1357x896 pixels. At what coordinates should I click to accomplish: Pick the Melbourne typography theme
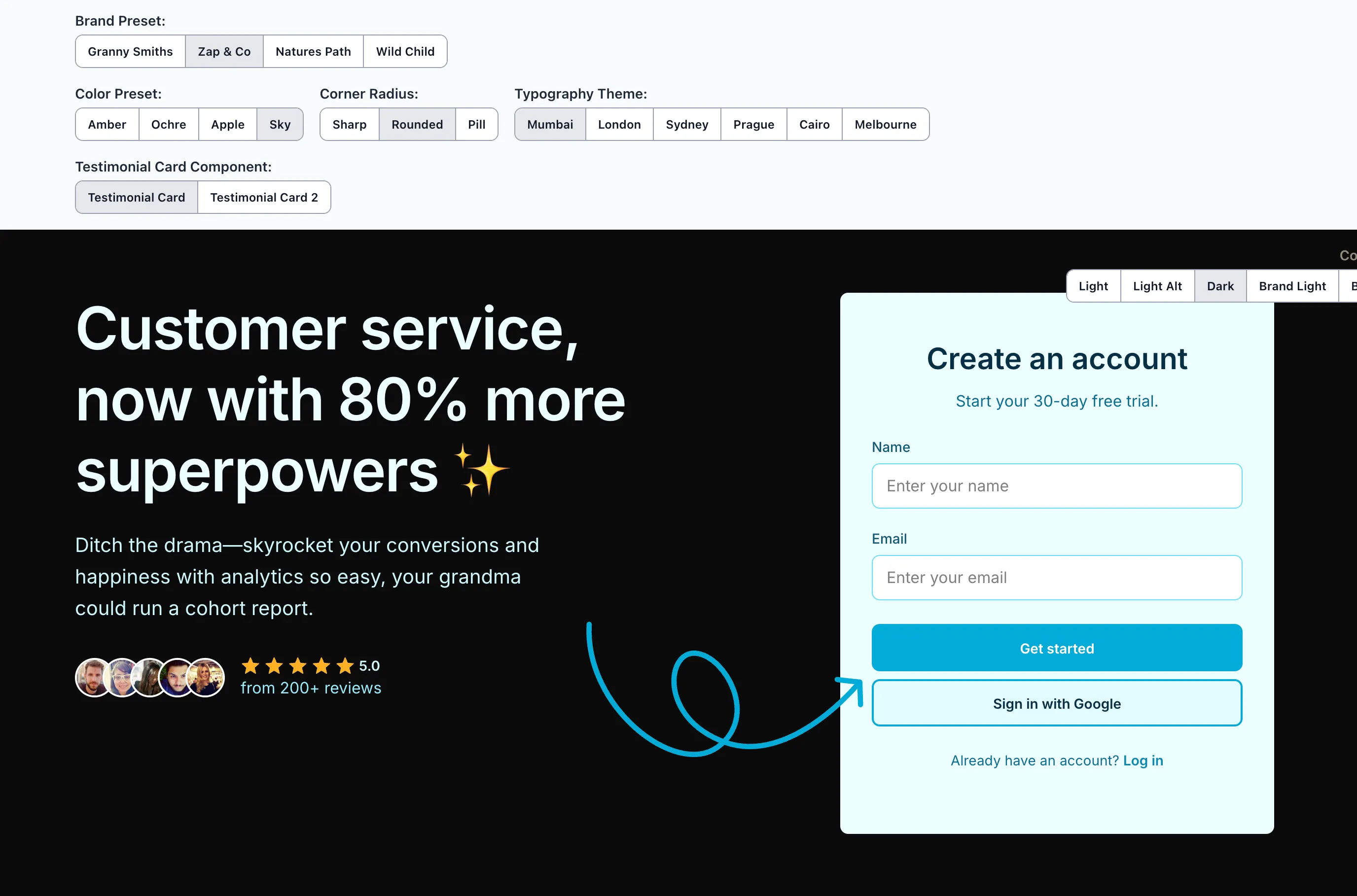click(885, 125)
